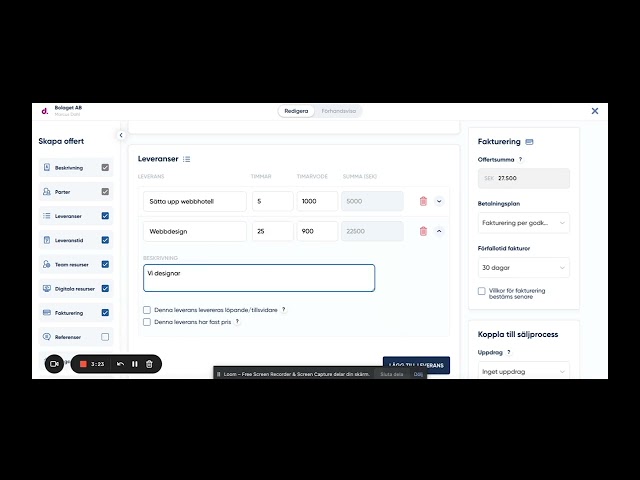Check Villkor för fakturering bestäms senare
Image resolution: width=640 pixels, height=480 pixels.
pos(482,291)
